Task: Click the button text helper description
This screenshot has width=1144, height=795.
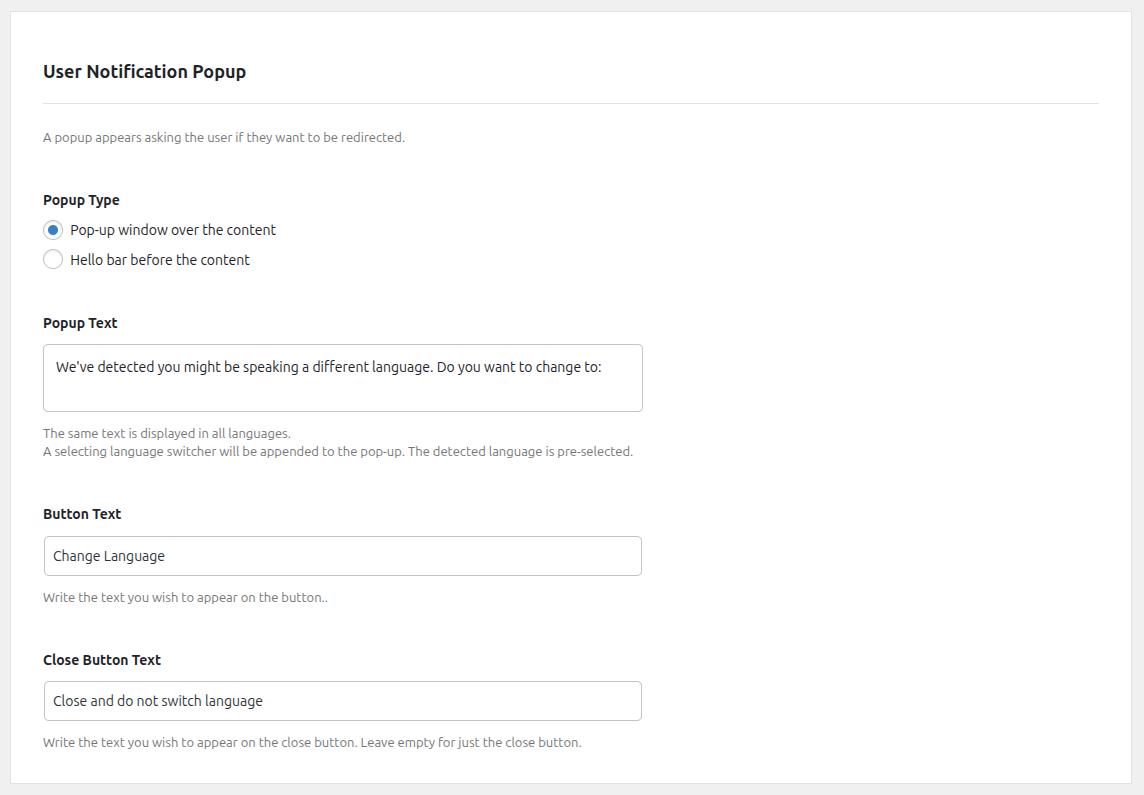Action: [185, 596]
